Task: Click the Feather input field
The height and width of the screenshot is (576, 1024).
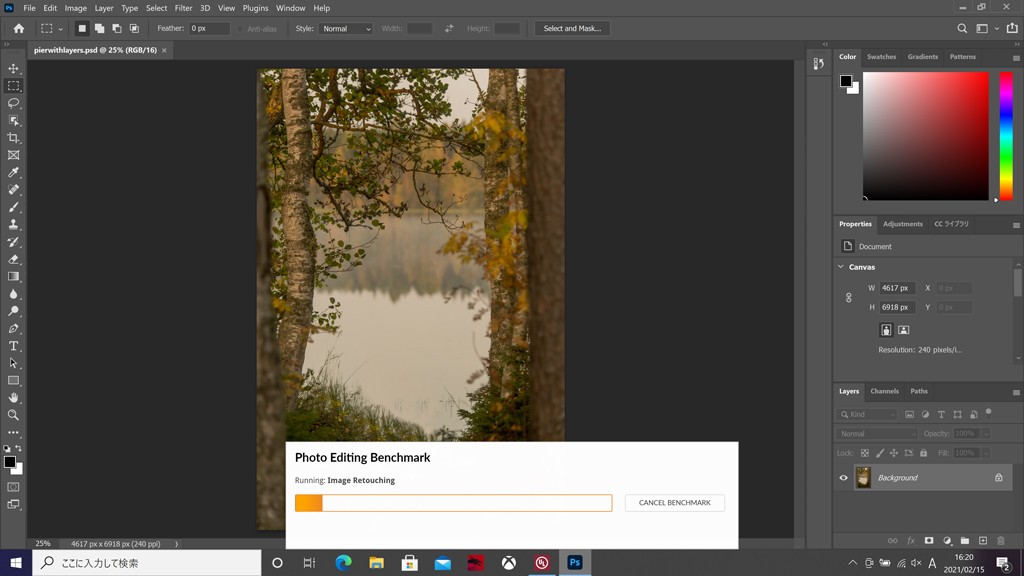Action: tap(208, 29)
